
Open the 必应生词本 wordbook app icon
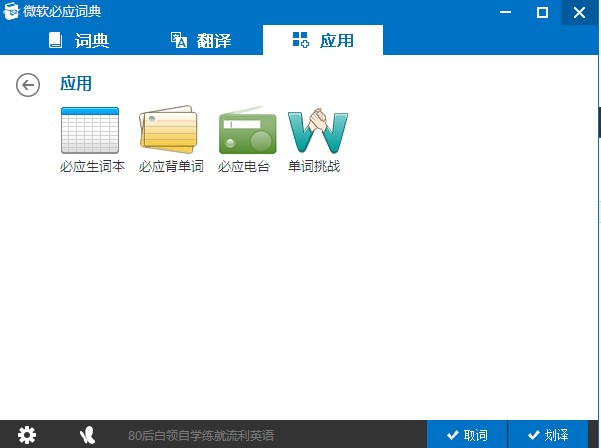tap(90, 130)
